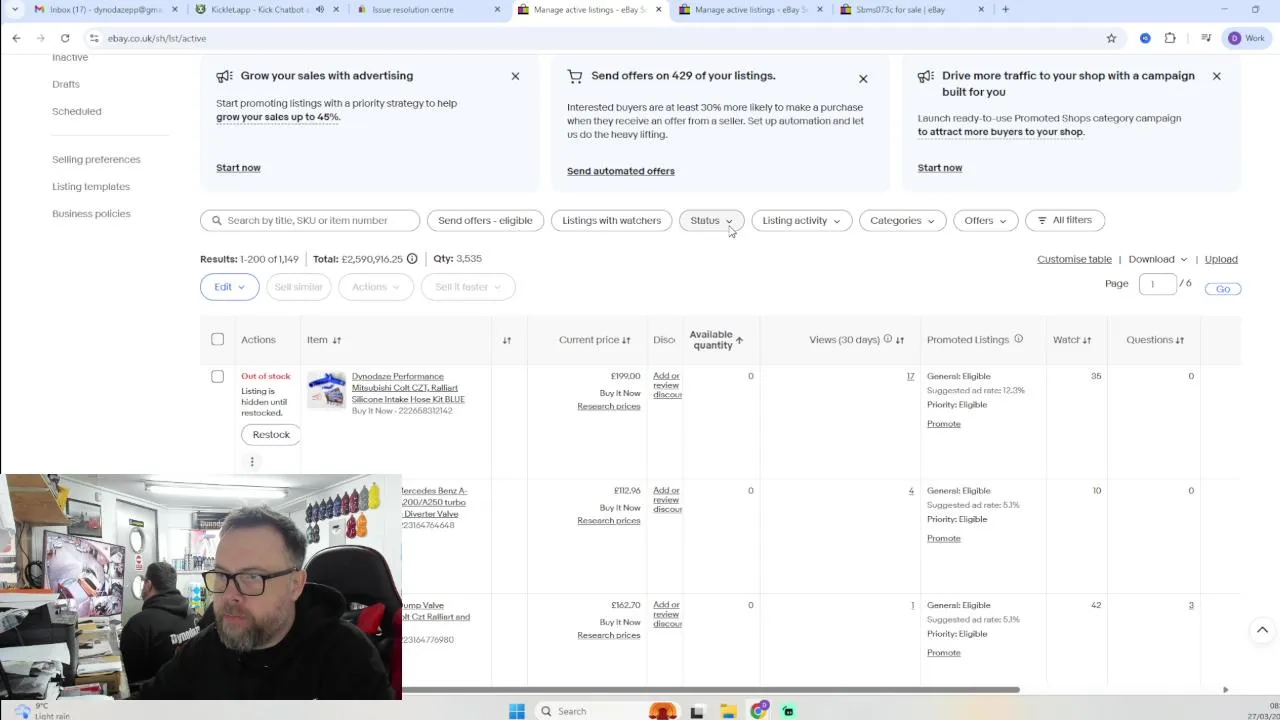Click Listings with watchers filter

click(x=611, y=220)
